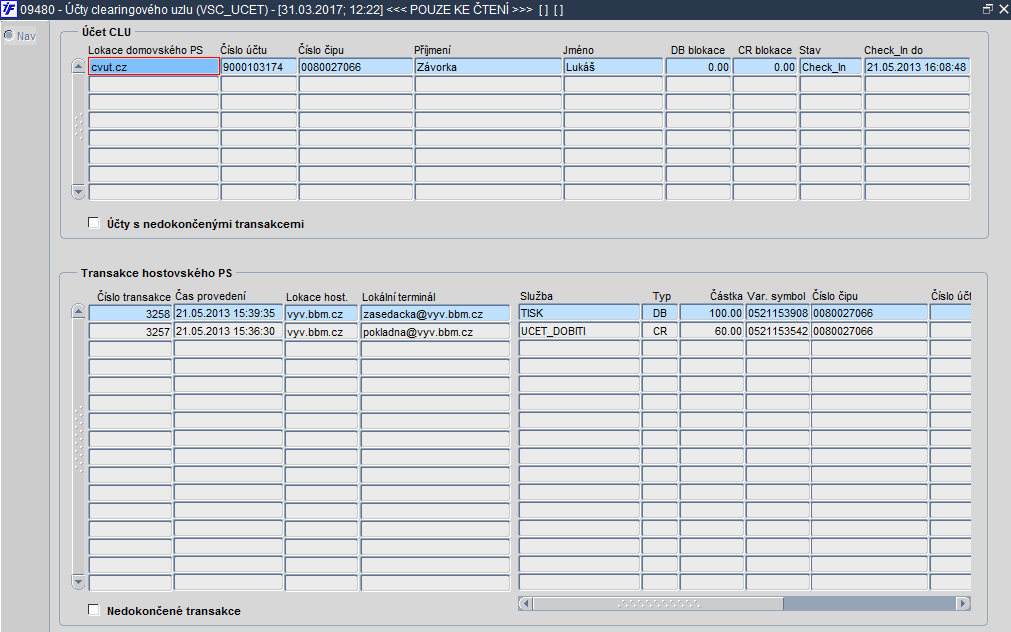This screenshot has width=1011, height=632.
Task: Click vertical scrollbar grip of Účet CLU block
Action: [x=79, y=126]
